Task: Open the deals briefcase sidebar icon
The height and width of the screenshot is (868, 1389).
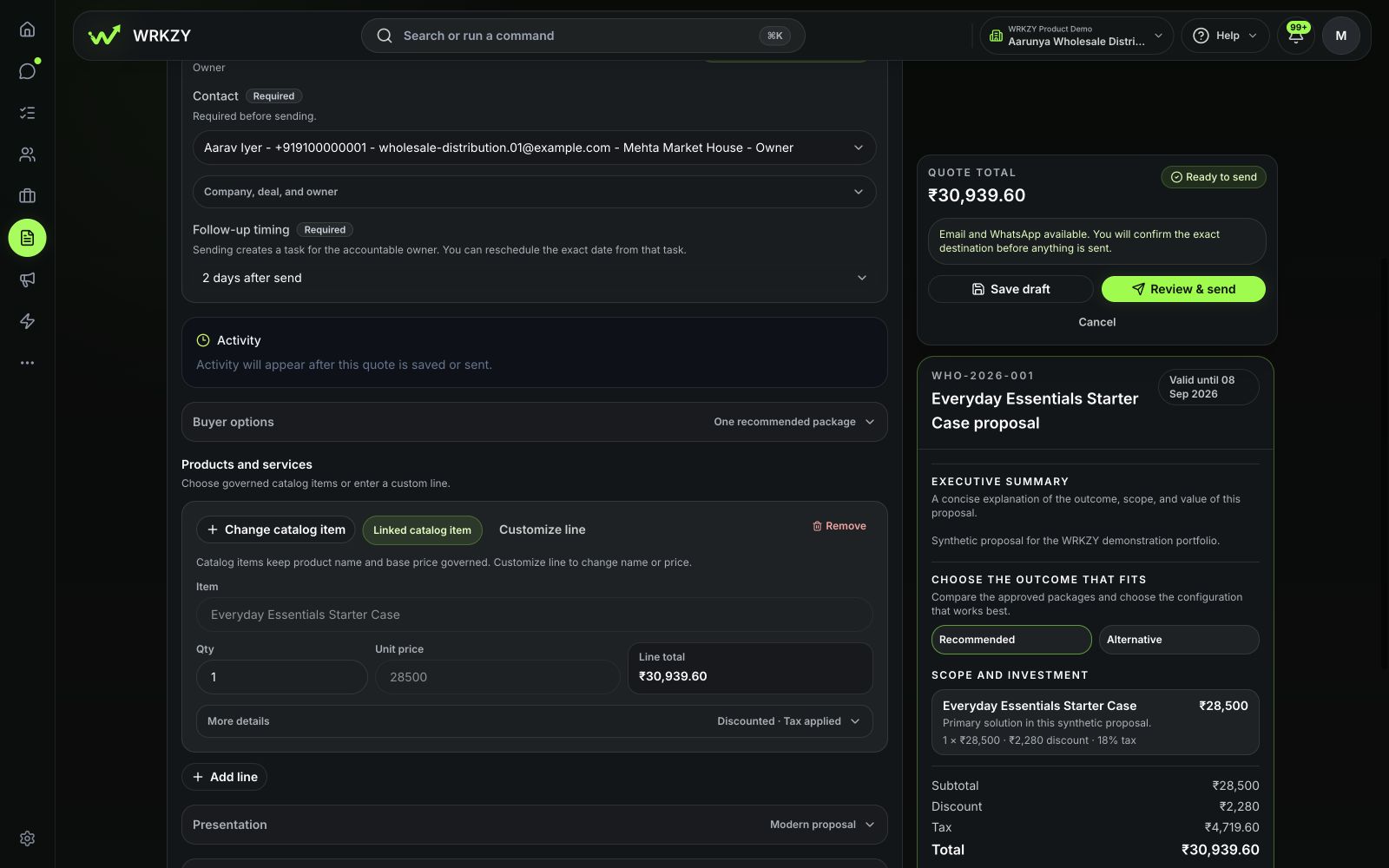Action: pos(27,196)
